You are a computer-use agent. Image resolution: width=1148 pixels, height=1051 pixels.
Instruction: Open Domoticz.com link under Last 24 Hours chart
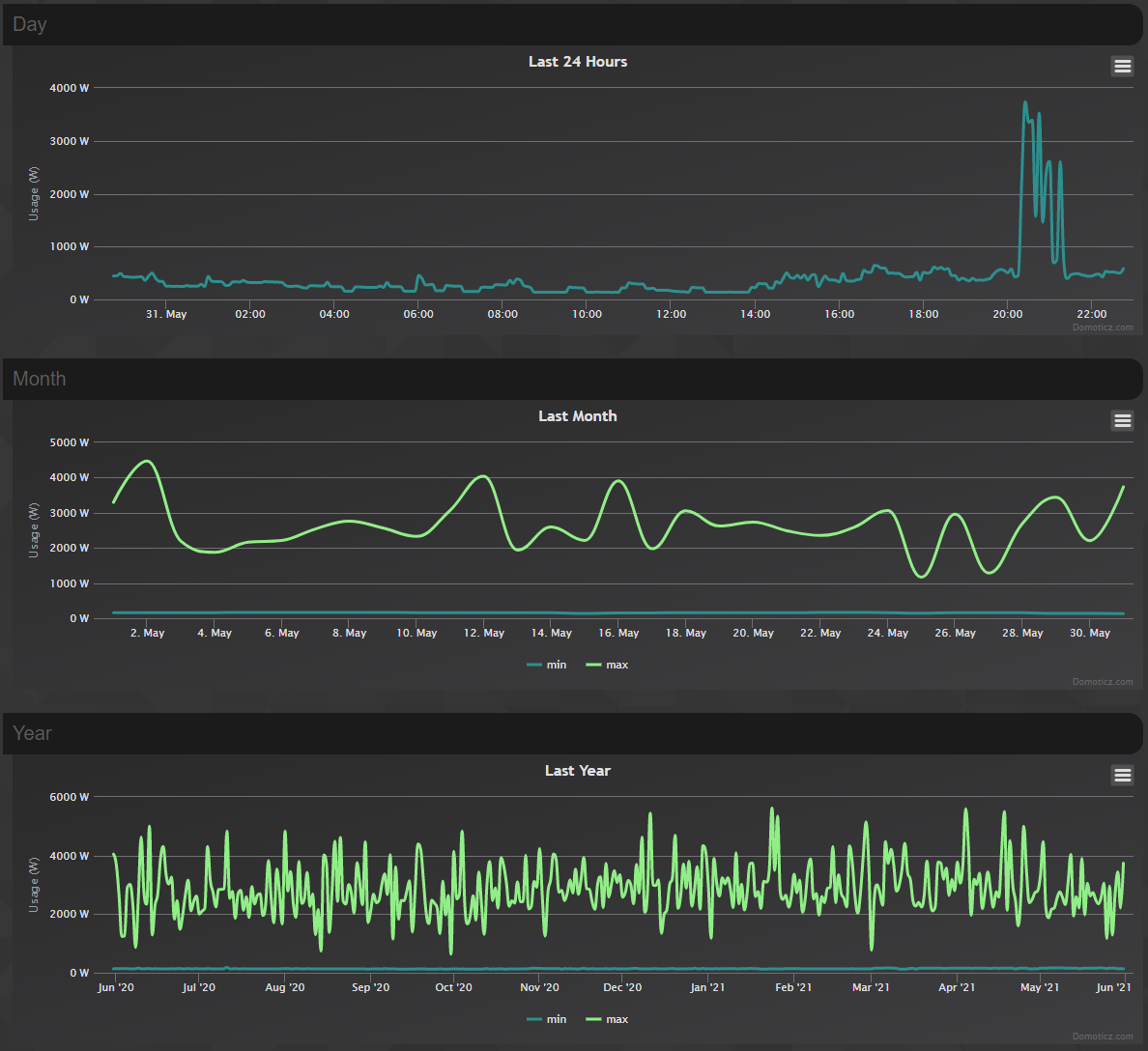click(1103, 327)
